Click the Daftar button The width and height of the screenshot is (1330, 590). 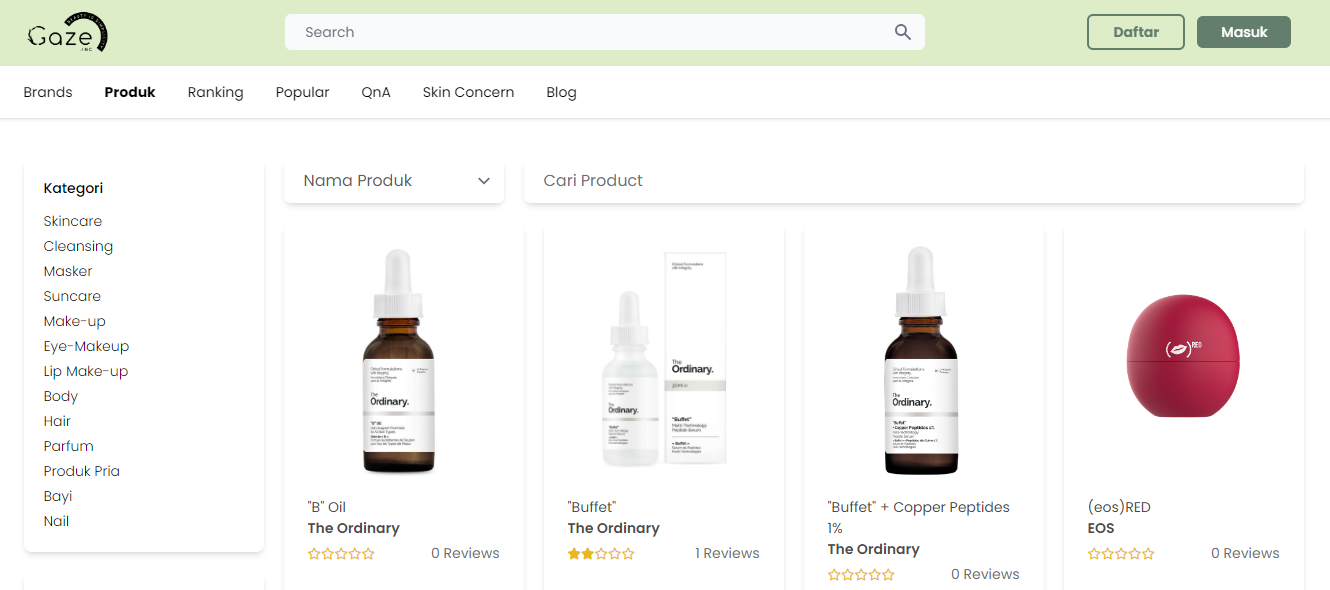click(x=1136, y=32)
